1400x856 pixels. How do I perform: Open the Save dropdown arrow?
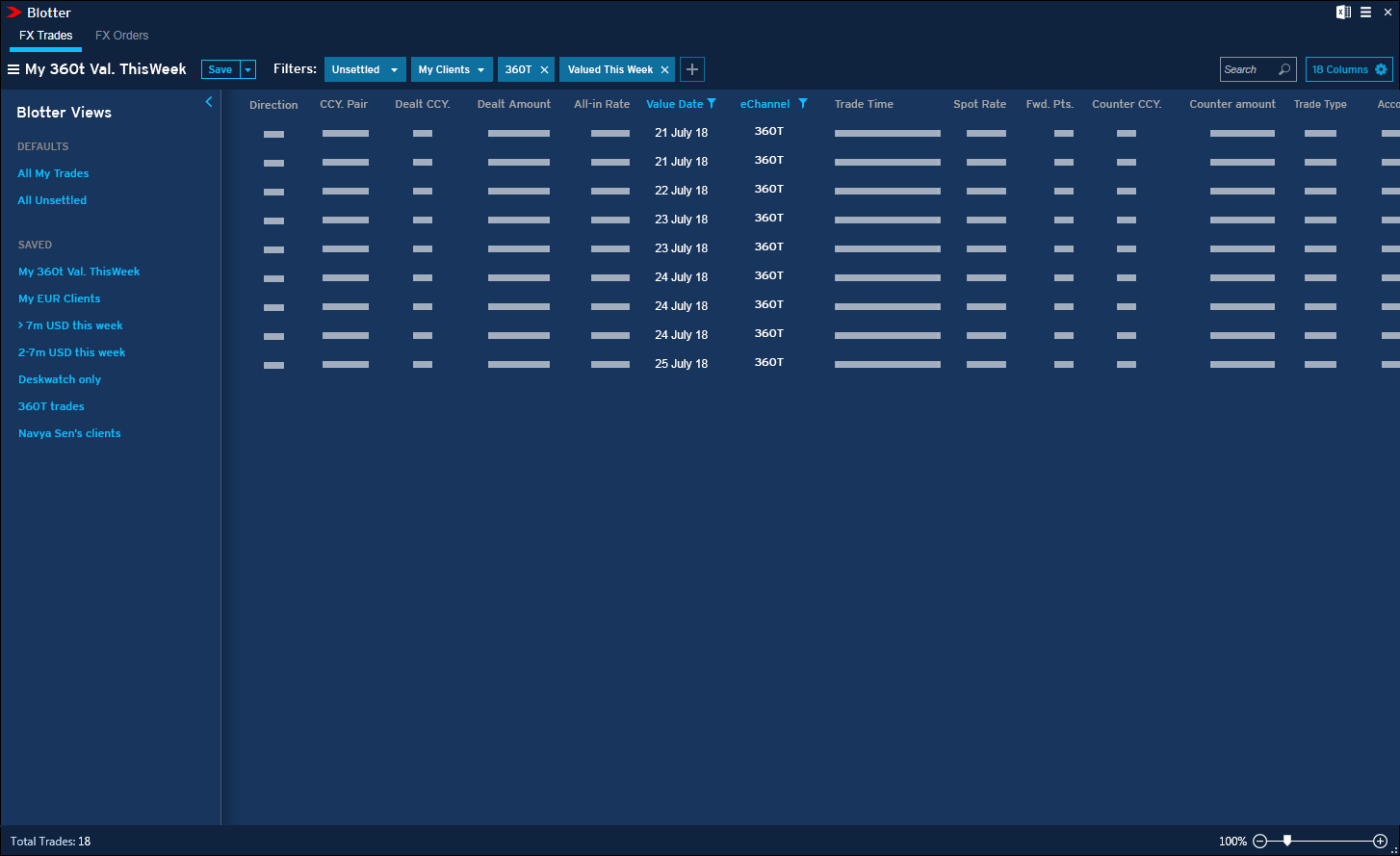(248, 69)
